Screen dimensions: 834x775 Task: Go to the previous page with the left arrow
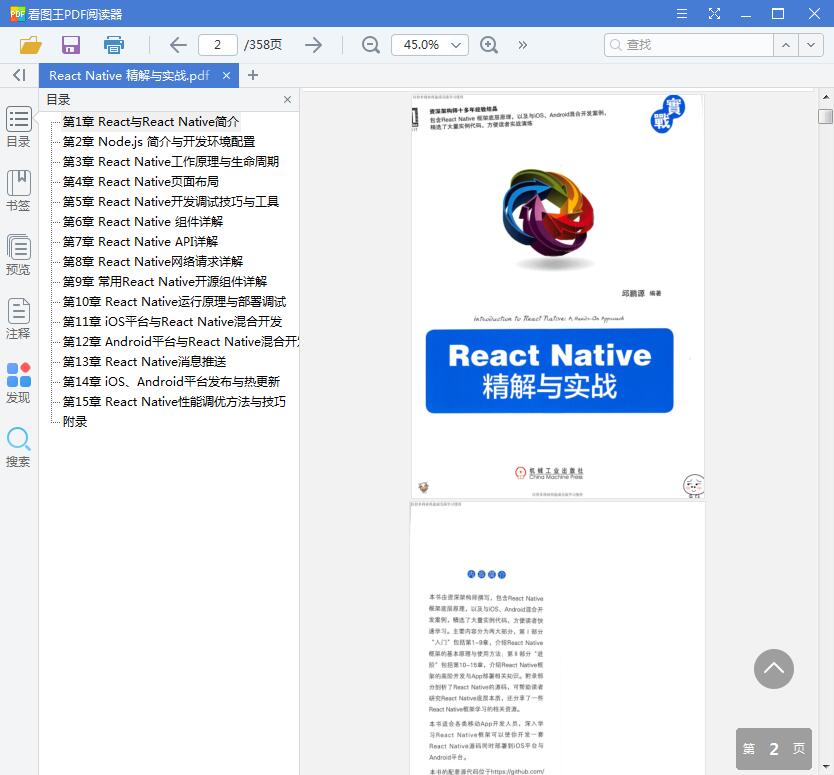point(177,45)
